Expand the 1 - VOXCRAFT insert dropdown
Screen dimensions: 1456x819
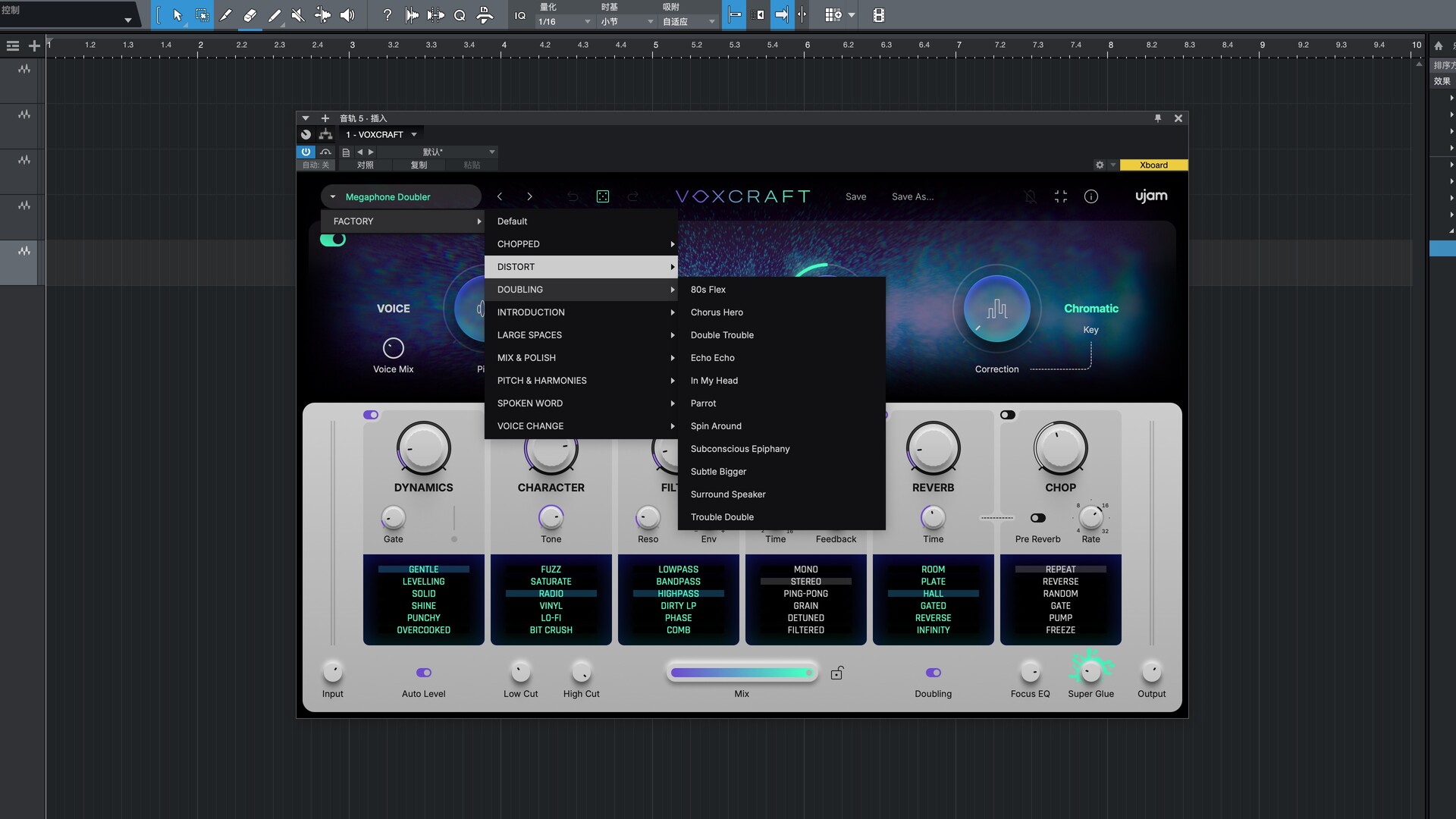pos(414,134)
